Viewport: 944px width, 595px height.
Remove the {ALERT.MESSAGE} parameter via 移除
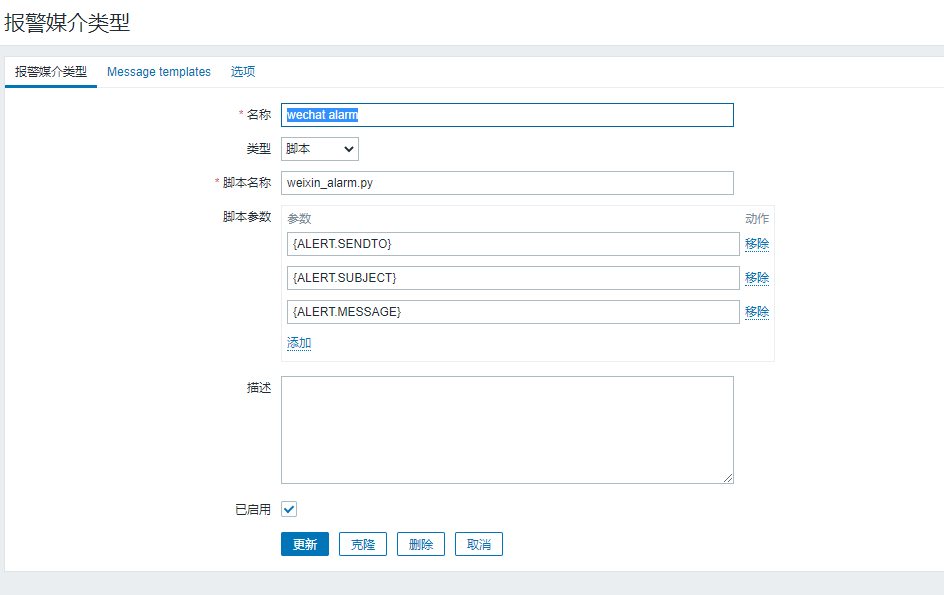tap(757, 312)
